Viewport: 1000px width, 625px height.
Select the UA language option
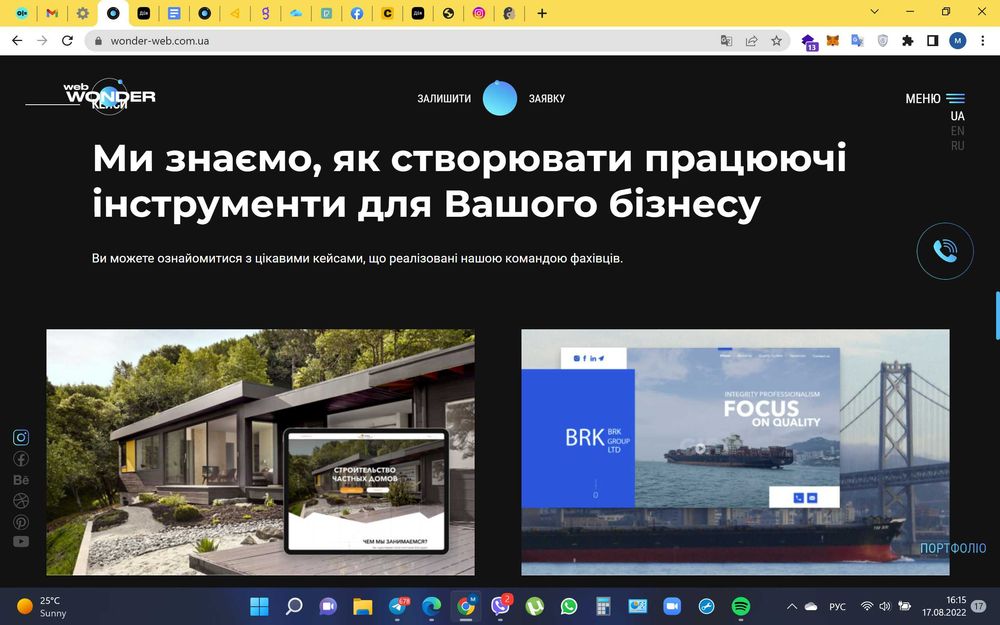pyautogui.click(x=957, y=116)
